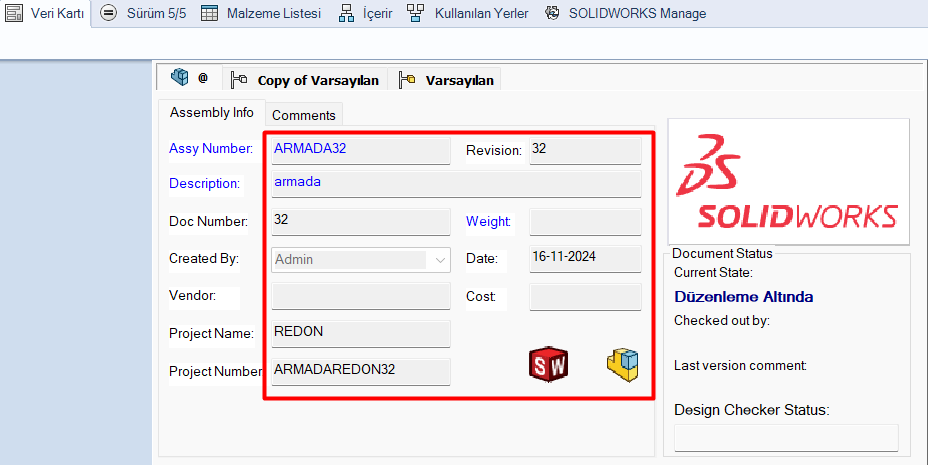Screen dimensions: 928x465
Task: Select the @ assembly configuration tab
Action: pyautogui.click(x=190, y=78)
